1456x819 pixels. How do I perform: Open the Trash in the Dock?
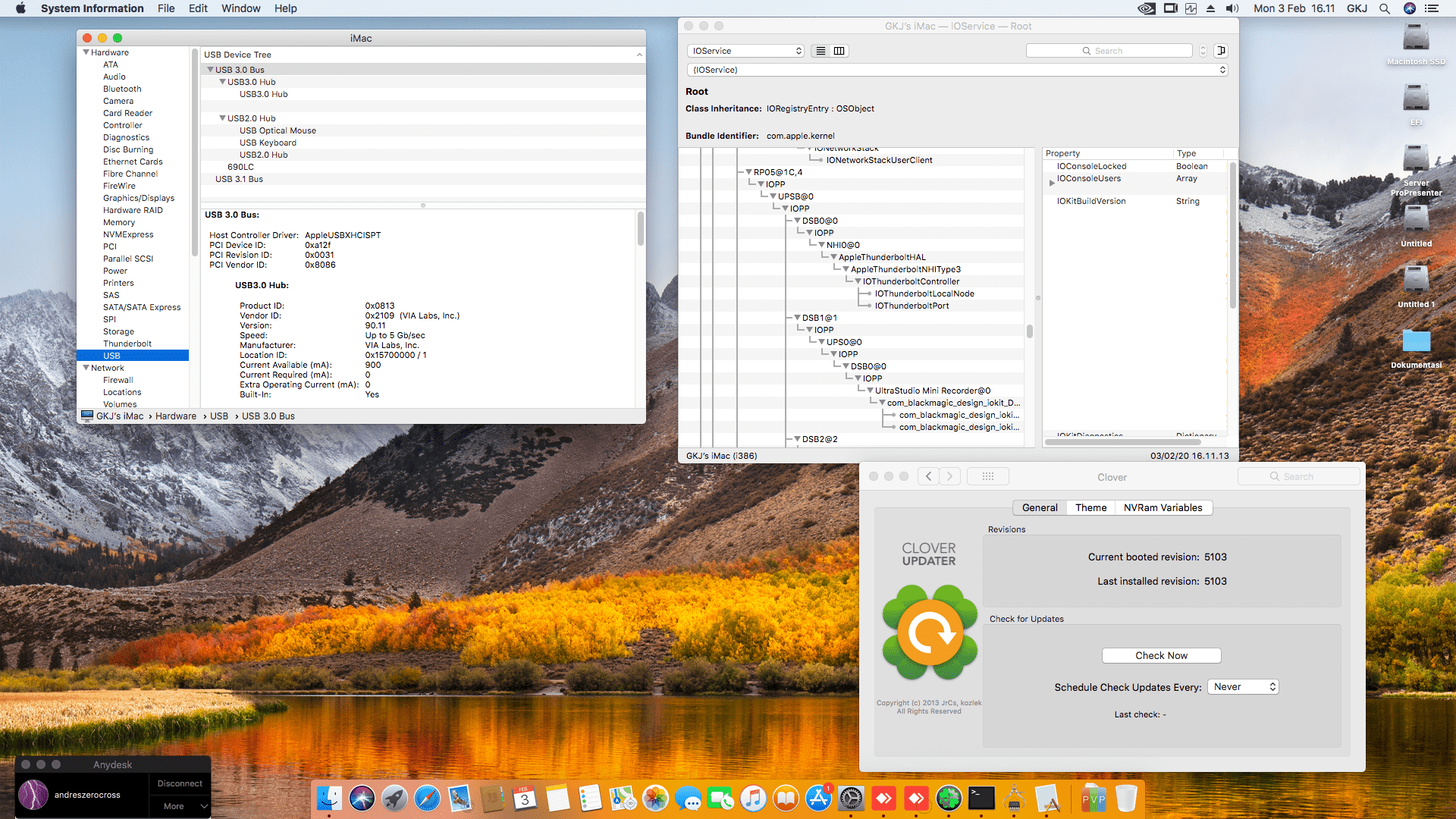[1126, 799]
